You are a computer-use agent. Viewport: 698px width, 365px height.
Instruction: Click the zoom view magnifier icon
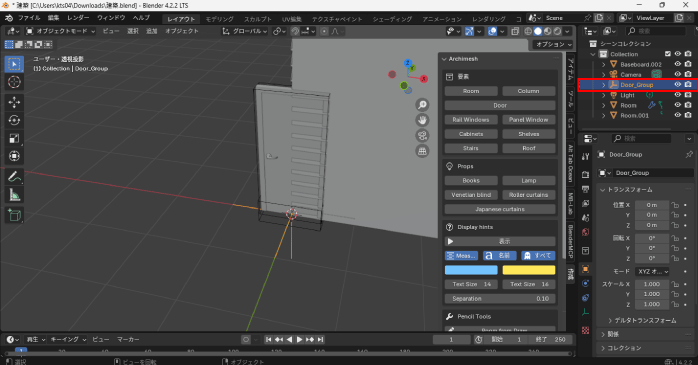click(x=422, y=105)
